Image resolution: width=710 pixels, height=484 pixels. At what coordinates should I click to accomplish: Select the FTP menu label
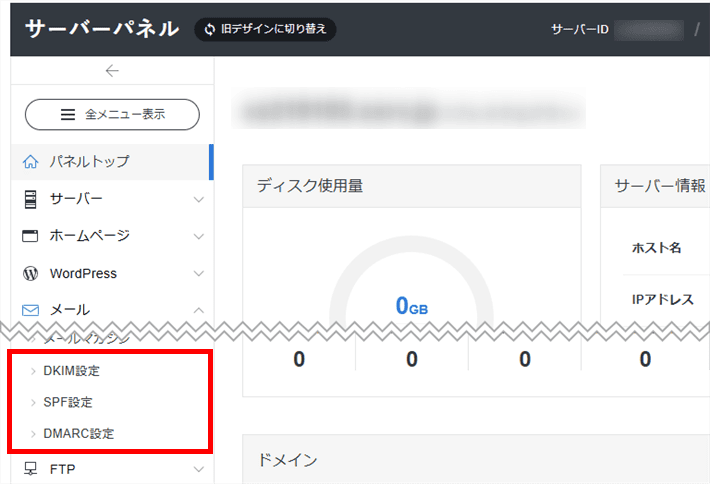click(x=62, y=469)
